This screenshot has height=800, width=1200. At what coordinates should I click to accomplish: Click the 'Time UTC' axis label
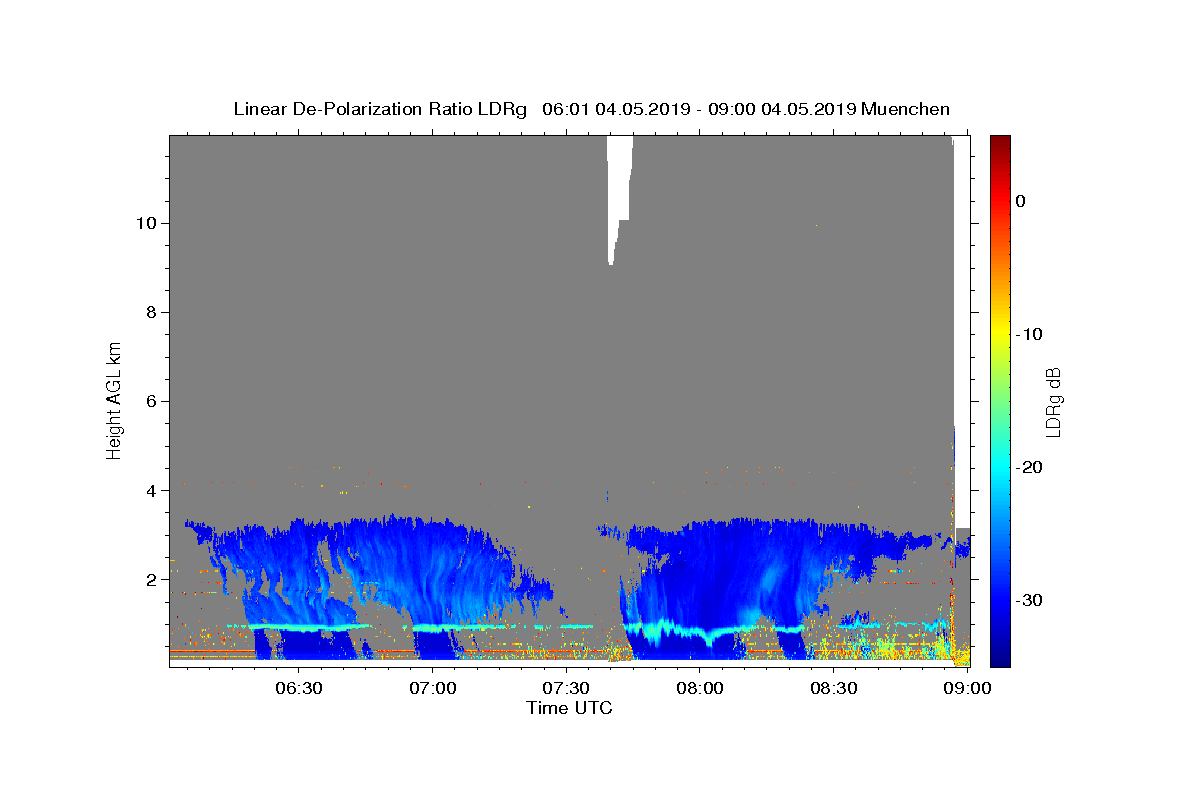(x=569, y=708)
